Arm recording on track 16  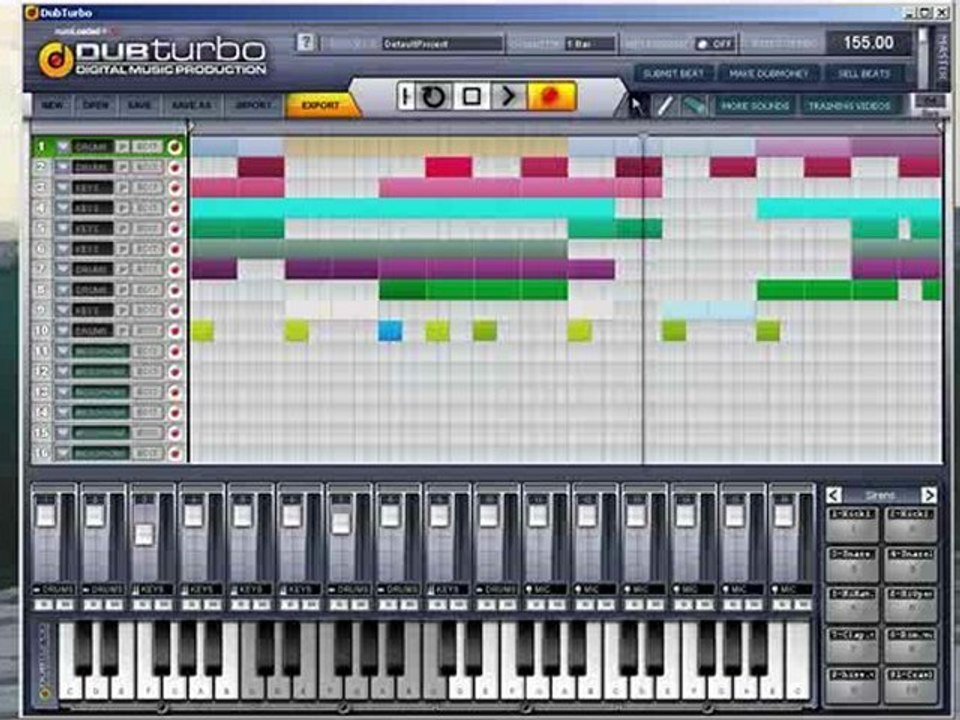175,454
